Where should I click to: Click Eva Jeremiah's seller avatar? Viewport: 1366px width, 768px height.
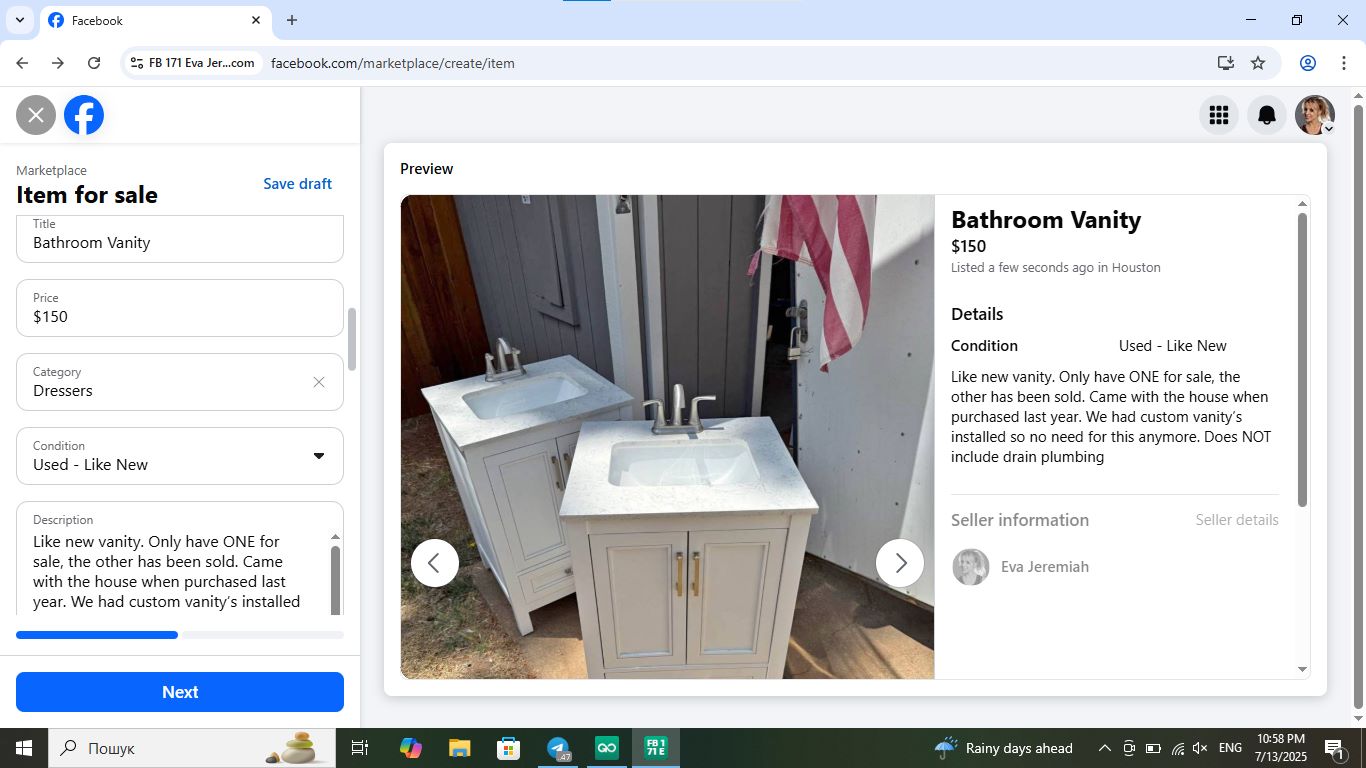(x=970, y=567)
